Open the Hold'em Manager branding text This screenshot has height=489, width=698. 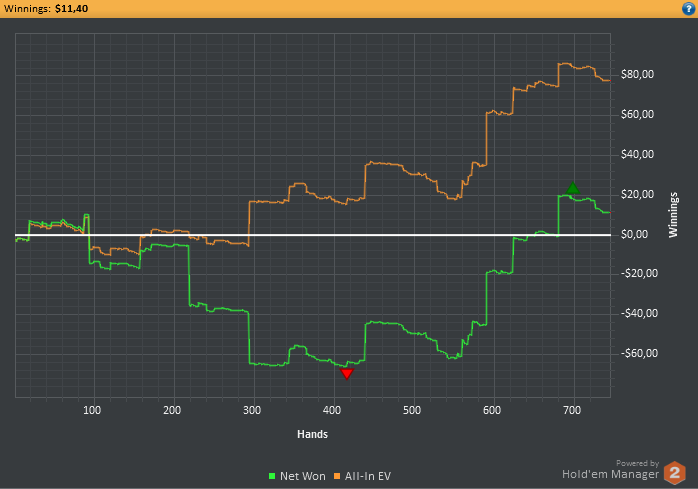[x=610, y=474]
